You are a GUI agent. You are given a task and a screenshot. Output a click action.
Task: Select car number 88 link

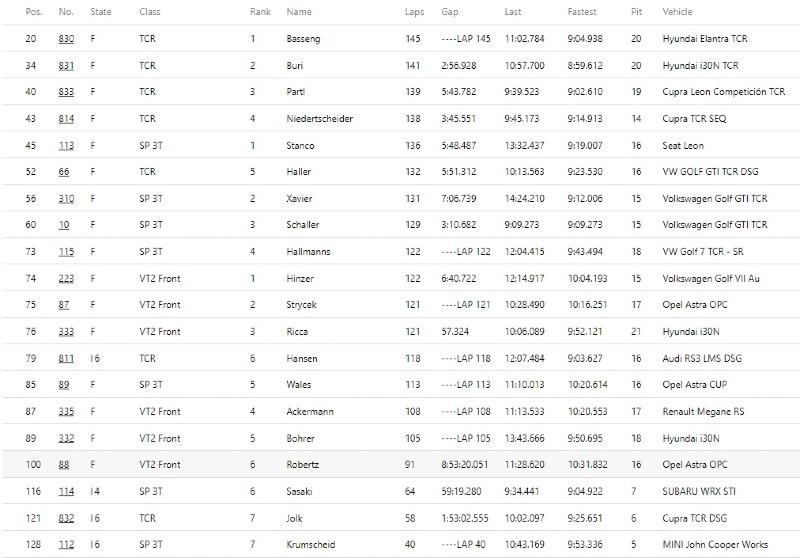tap(64, 465)
